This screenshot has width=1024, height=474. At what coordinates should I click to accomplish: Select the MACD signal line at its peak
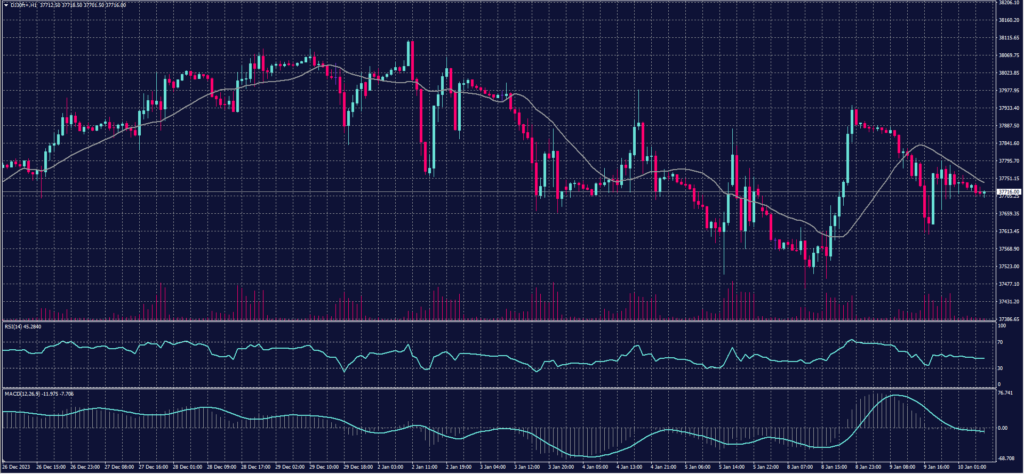(x=897, y=396)
